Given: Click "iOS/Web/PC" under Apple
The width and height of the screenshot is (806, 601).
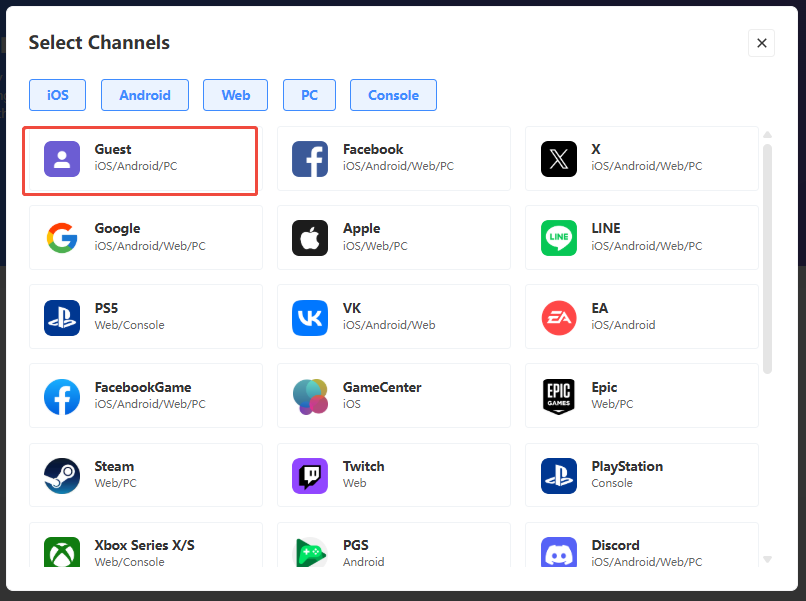Looking at the screenshot, I should coord(375,246).
